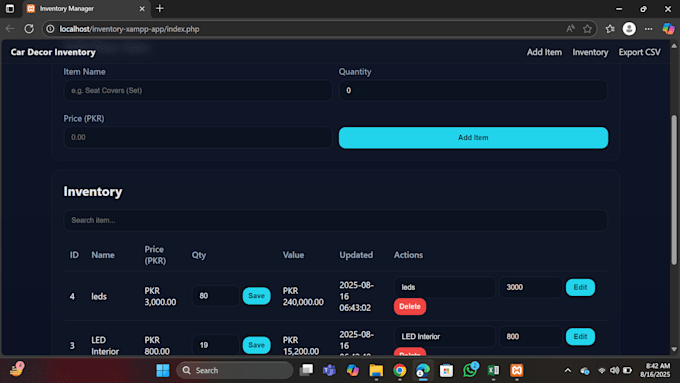This screenshot has height=383, width=680.
Task: Reload the inventory page
Action: [29, 29]
